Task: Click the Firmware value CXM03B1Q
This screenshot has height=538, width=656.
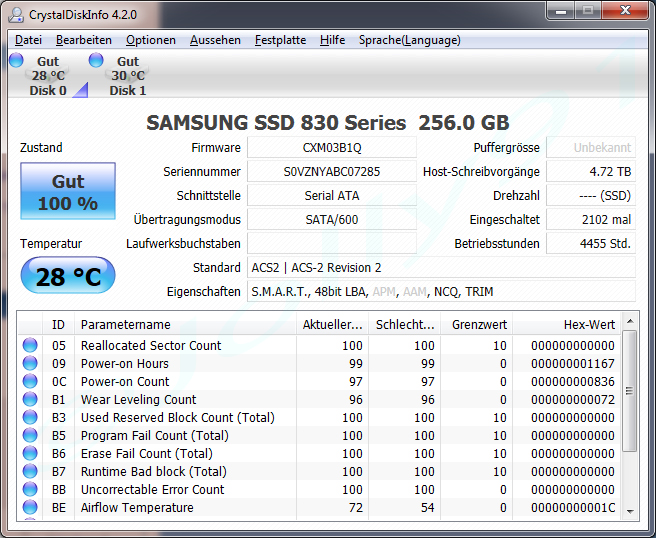Action: click(x=332, y=148)
